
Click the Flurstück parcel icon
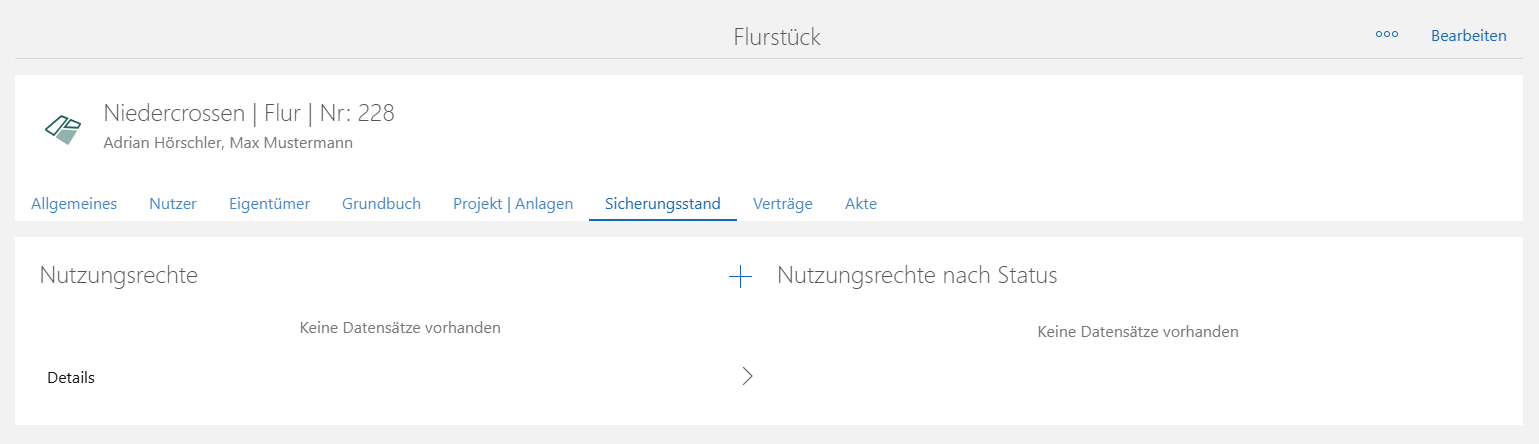click(x=63, y=129)
